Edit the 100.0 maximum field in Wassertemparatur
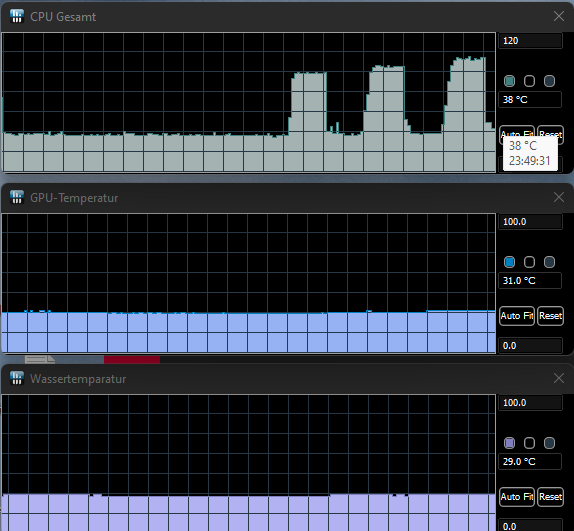Screen dimensions: 574x531 (530, 403)
